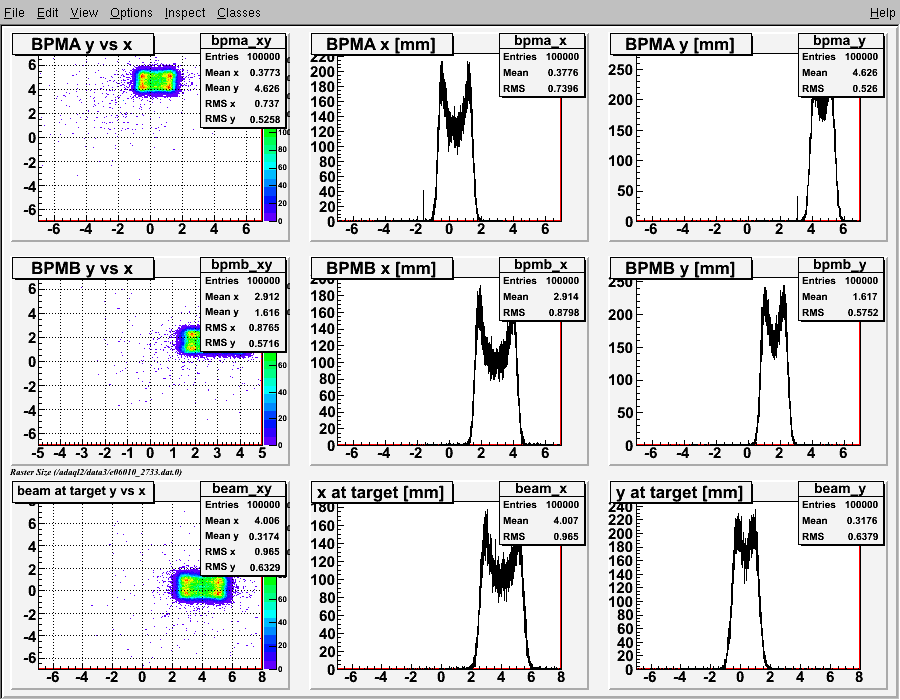Open the View menu
Image resolution: width=900 pixels, height=700 pixels.
pyautogui.click(x=84, y=12)
